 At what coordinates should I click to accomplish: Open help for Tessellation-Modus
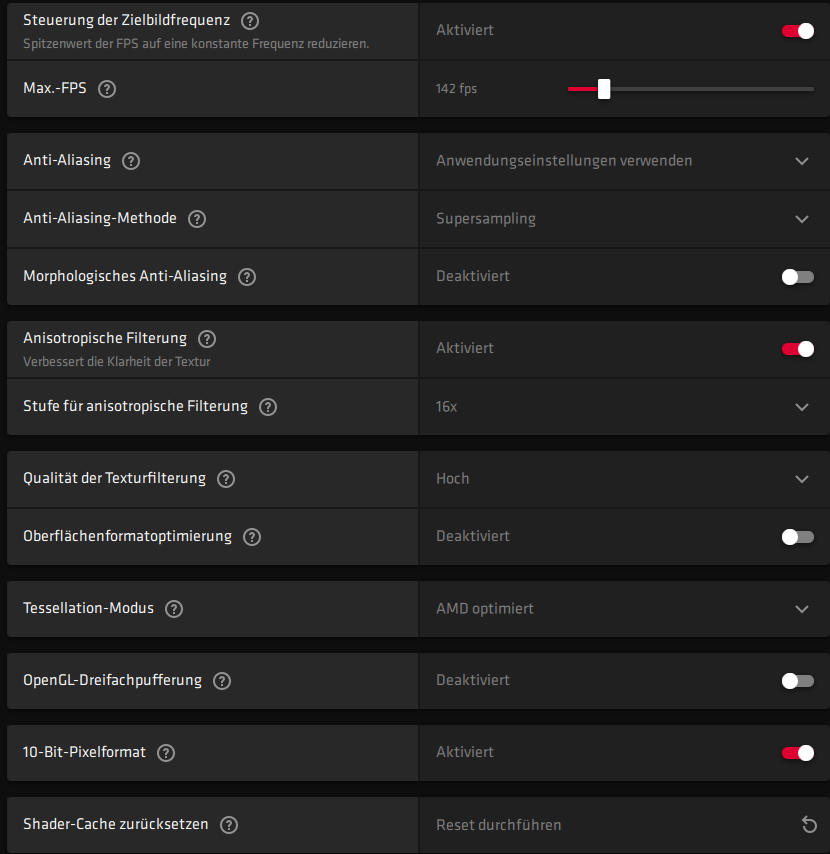point(174,609)
